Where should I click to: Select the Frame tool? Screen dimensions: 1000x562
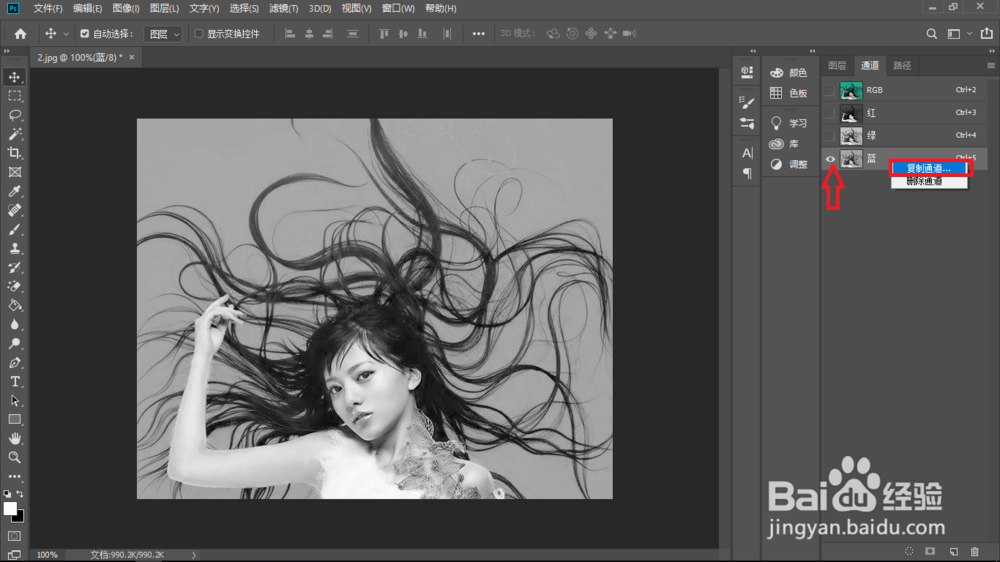(x=14, y=172)
